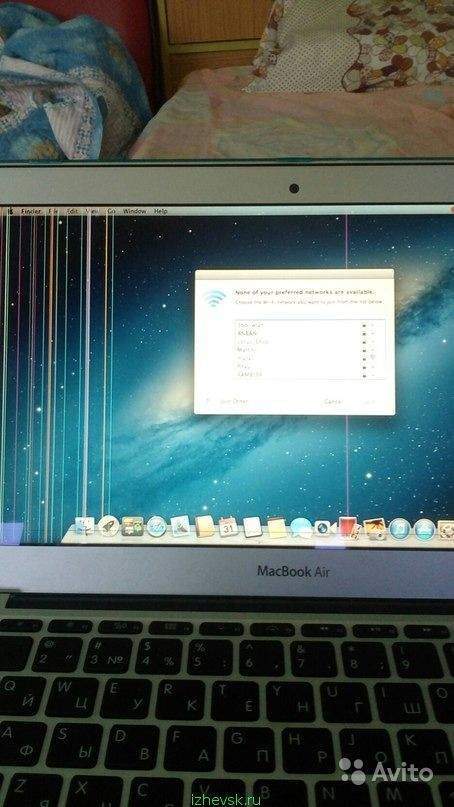Open the Help menu
This screenshot has width=454, height=807.
[x=161, y=211]
